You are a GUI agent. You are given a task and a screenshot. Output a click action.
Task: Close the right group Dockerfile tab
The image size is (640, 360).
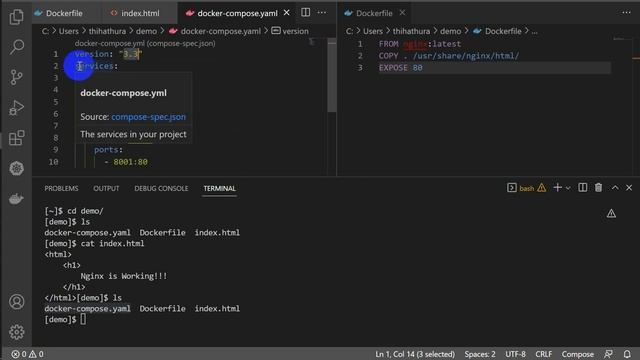402,13
